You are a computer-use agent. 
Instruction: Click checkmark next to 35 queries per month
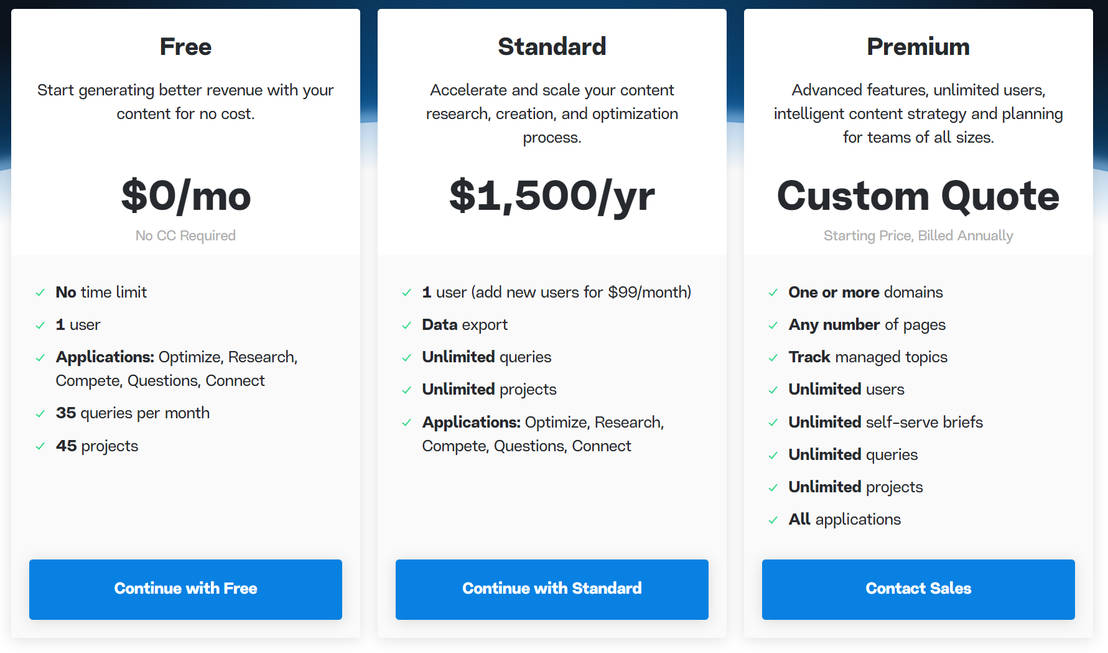(40, 414)
